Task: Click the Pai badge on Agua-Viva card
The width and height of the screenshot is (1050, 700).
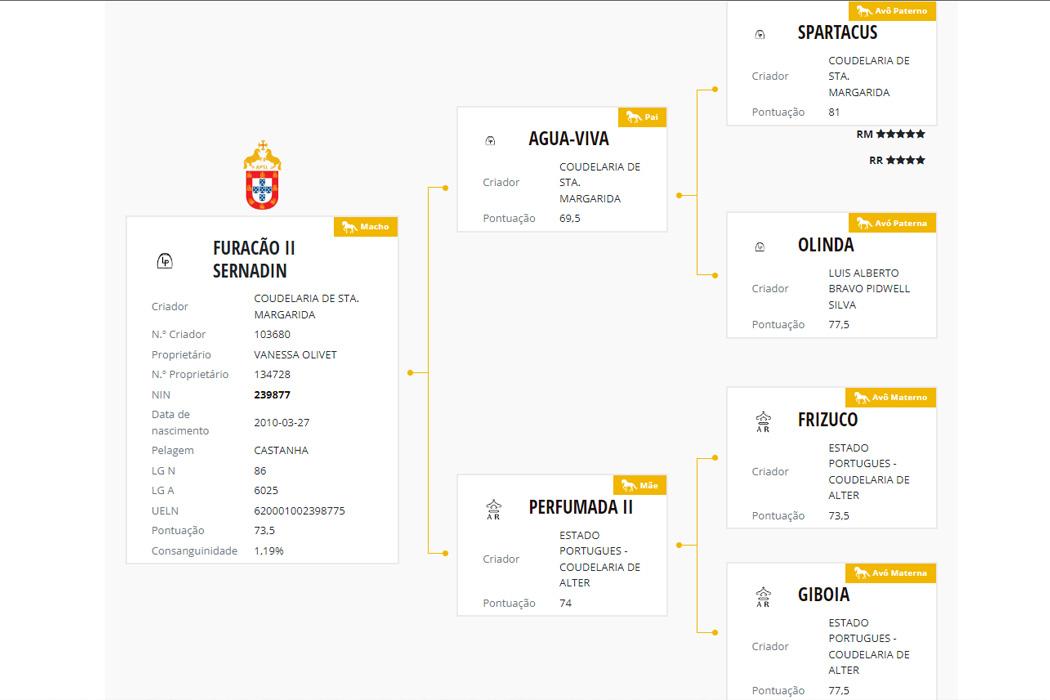Action: (x=642, y=117)
